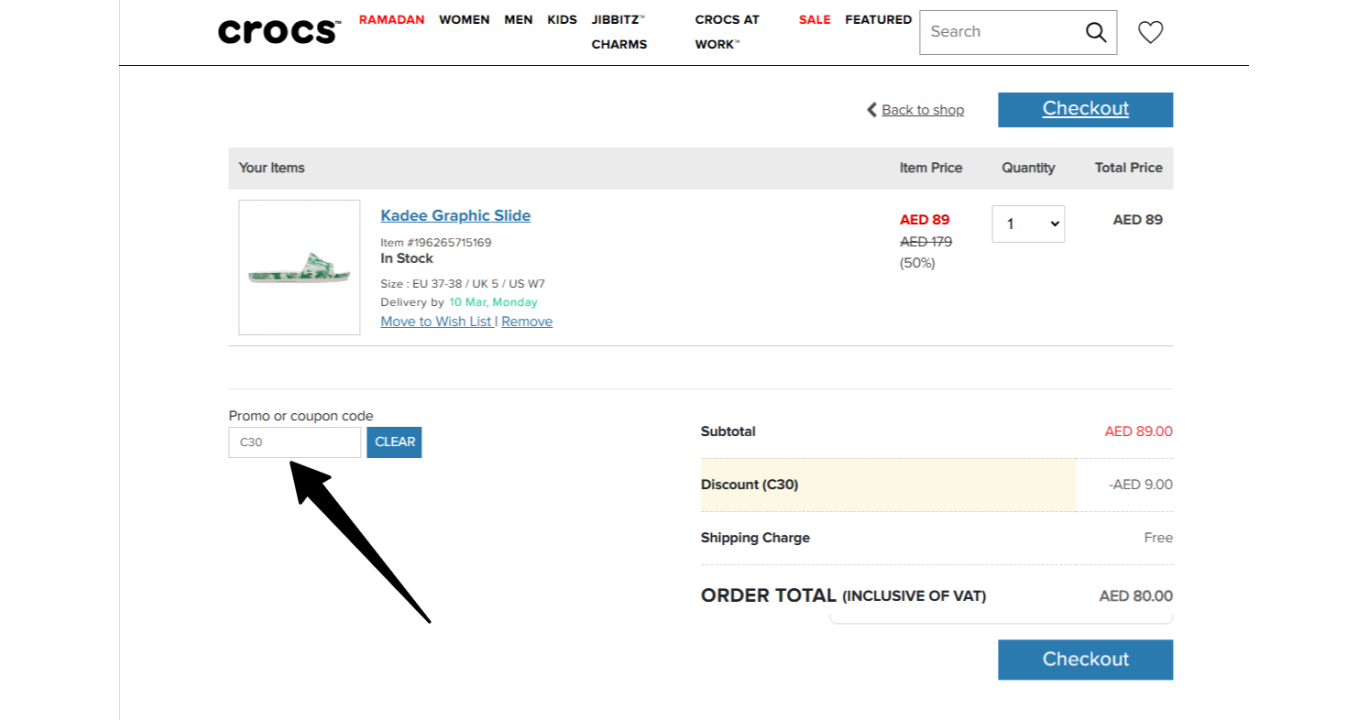Click the Remove item link
Screen dimensions: 1368x720
click(x=527, y=321)
